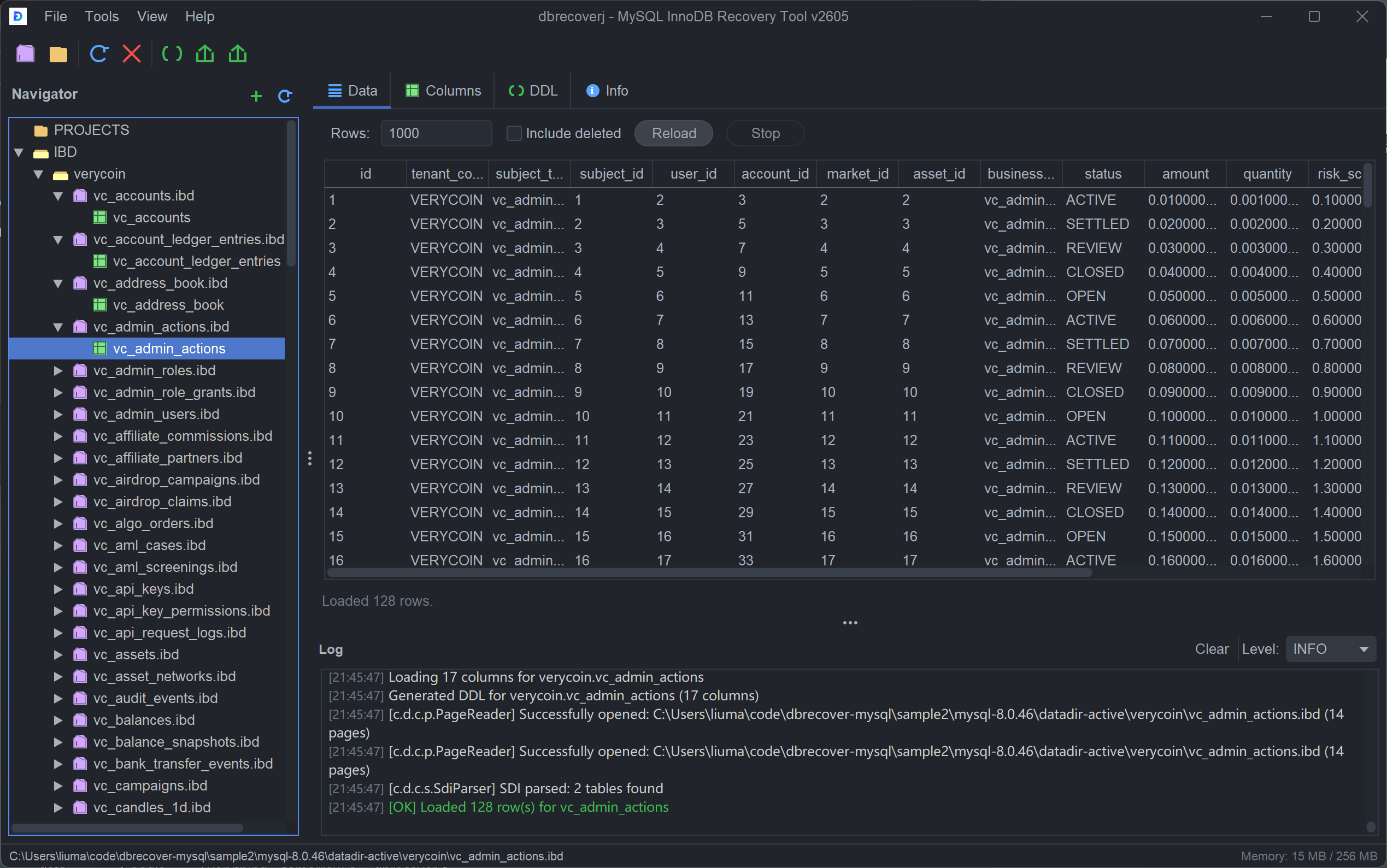Click the yellow open-folder toolbar icon
The image size is (1387, 868).
point(58,54)
